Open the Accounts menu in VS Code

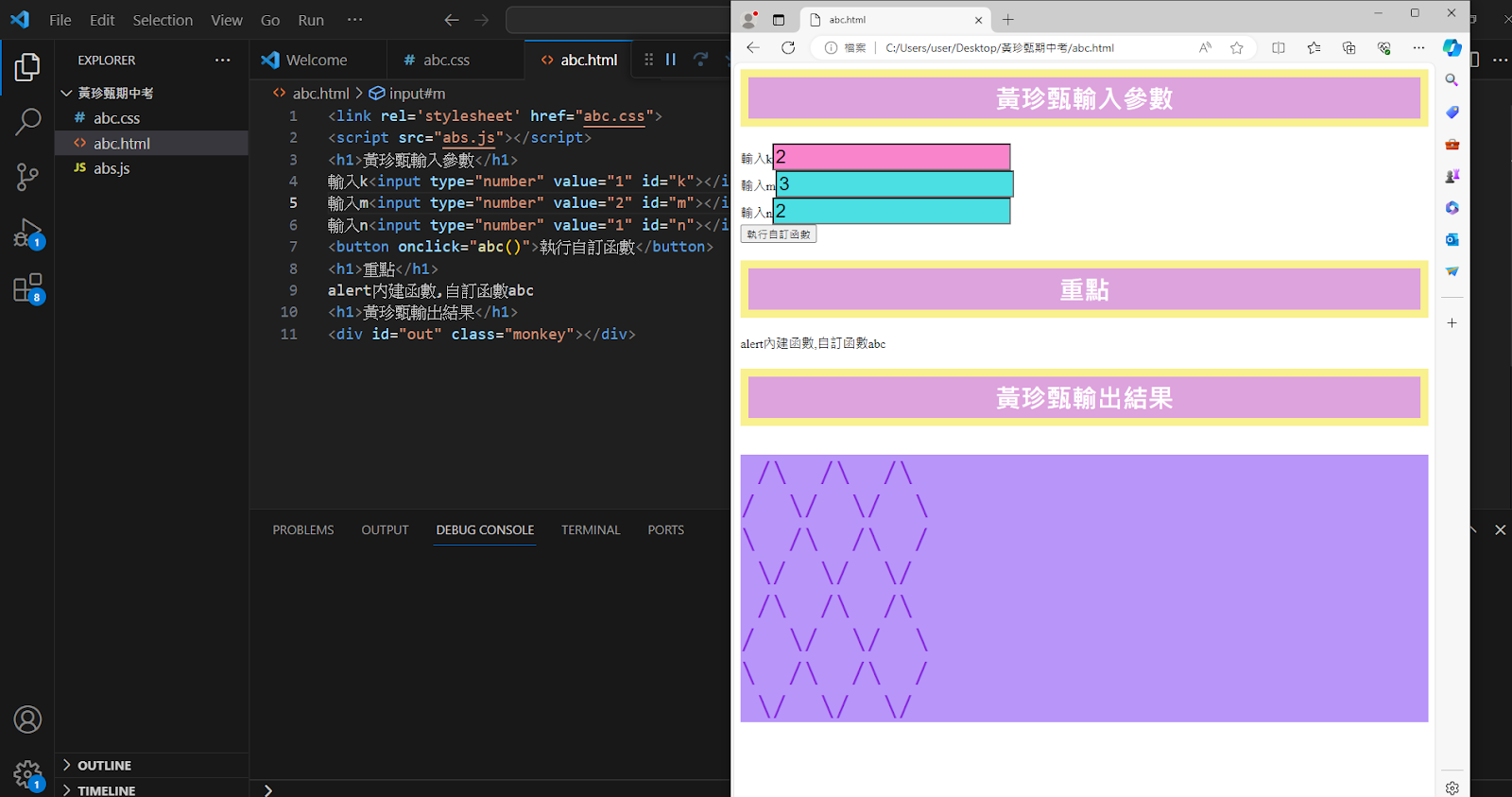pyautogui.click(x=27, y=719)
